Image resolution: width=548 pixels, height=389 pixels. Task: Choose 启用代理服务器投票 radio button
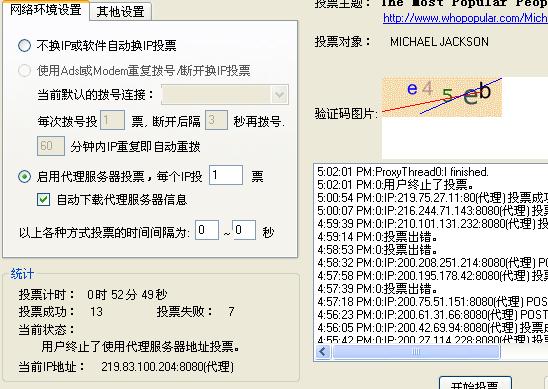click(x=24, y=177)
